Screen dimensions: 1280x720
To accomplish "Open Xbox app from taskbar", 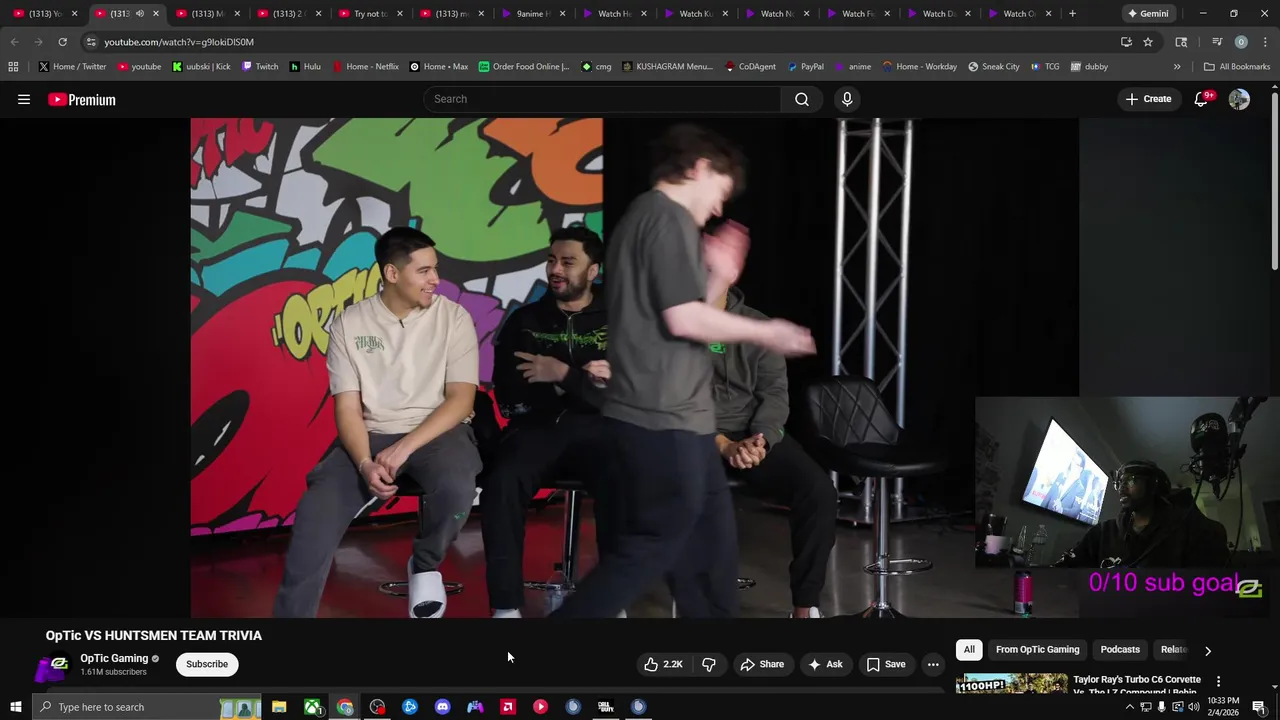I will pyautogui.click(x=312, y=707).
